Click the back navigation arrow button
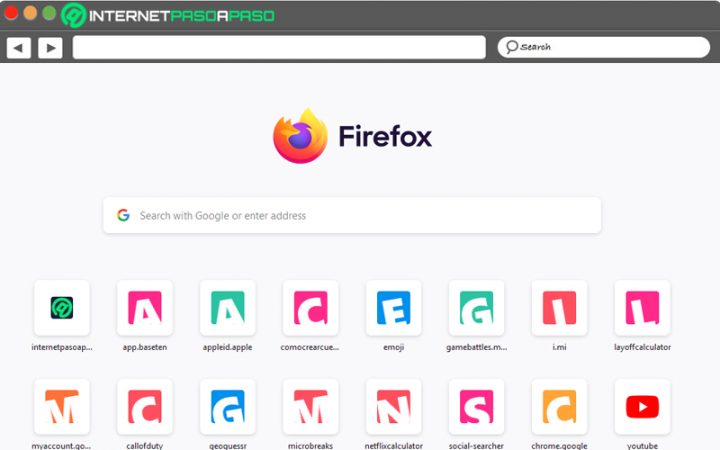This screenshot has width=720, height=450. click(x=18, y=47)
